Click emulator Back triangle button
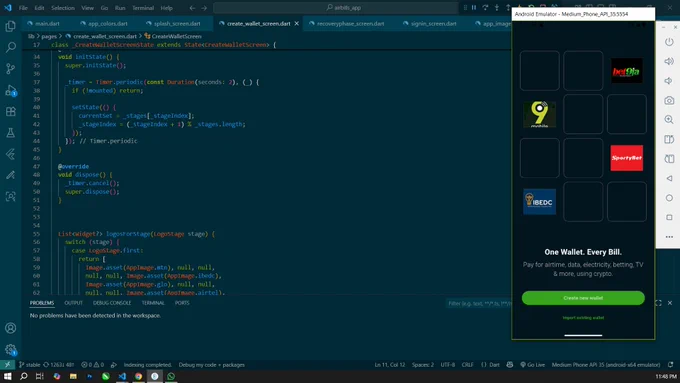The height and width of the screenshot is (383, 680). pos(669,178)
